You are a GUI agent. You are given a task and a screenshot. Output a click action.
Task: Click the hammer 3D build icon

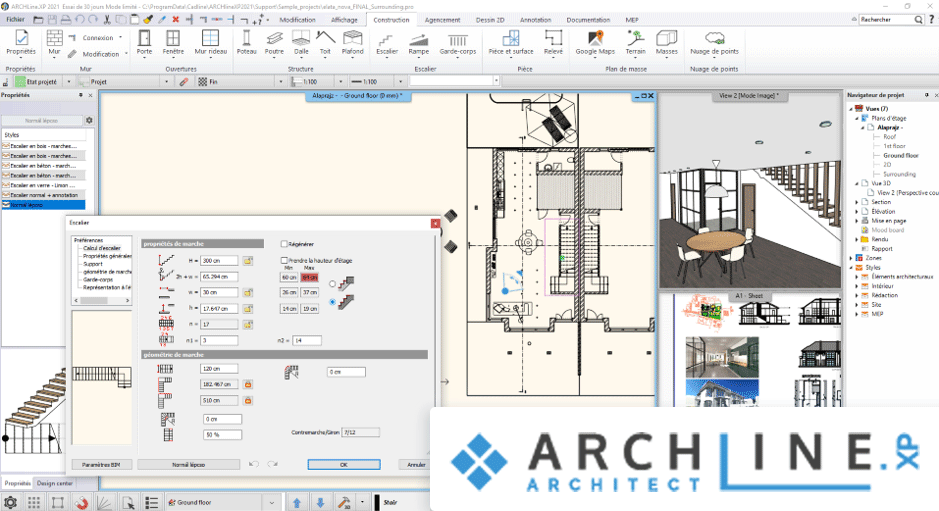344,503
